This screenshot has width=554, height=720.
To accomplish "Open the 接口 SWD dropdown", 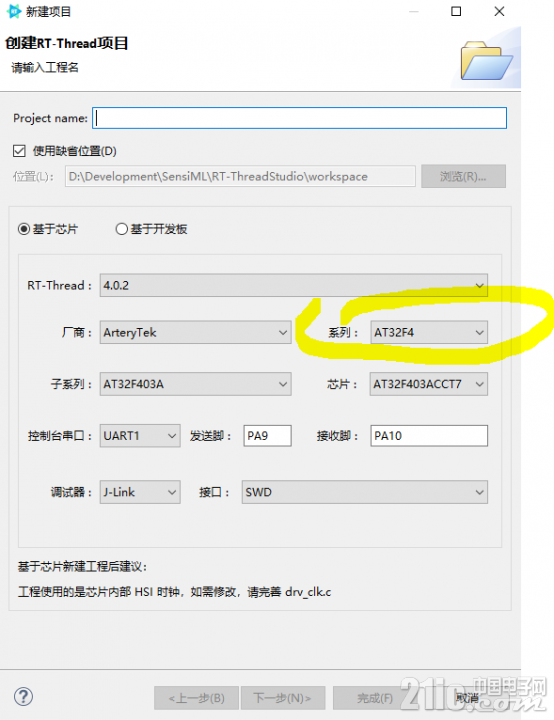I will point(365,492).
